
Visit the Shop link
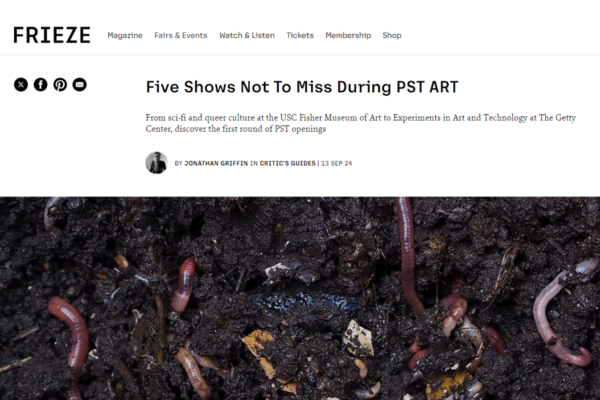392,35
